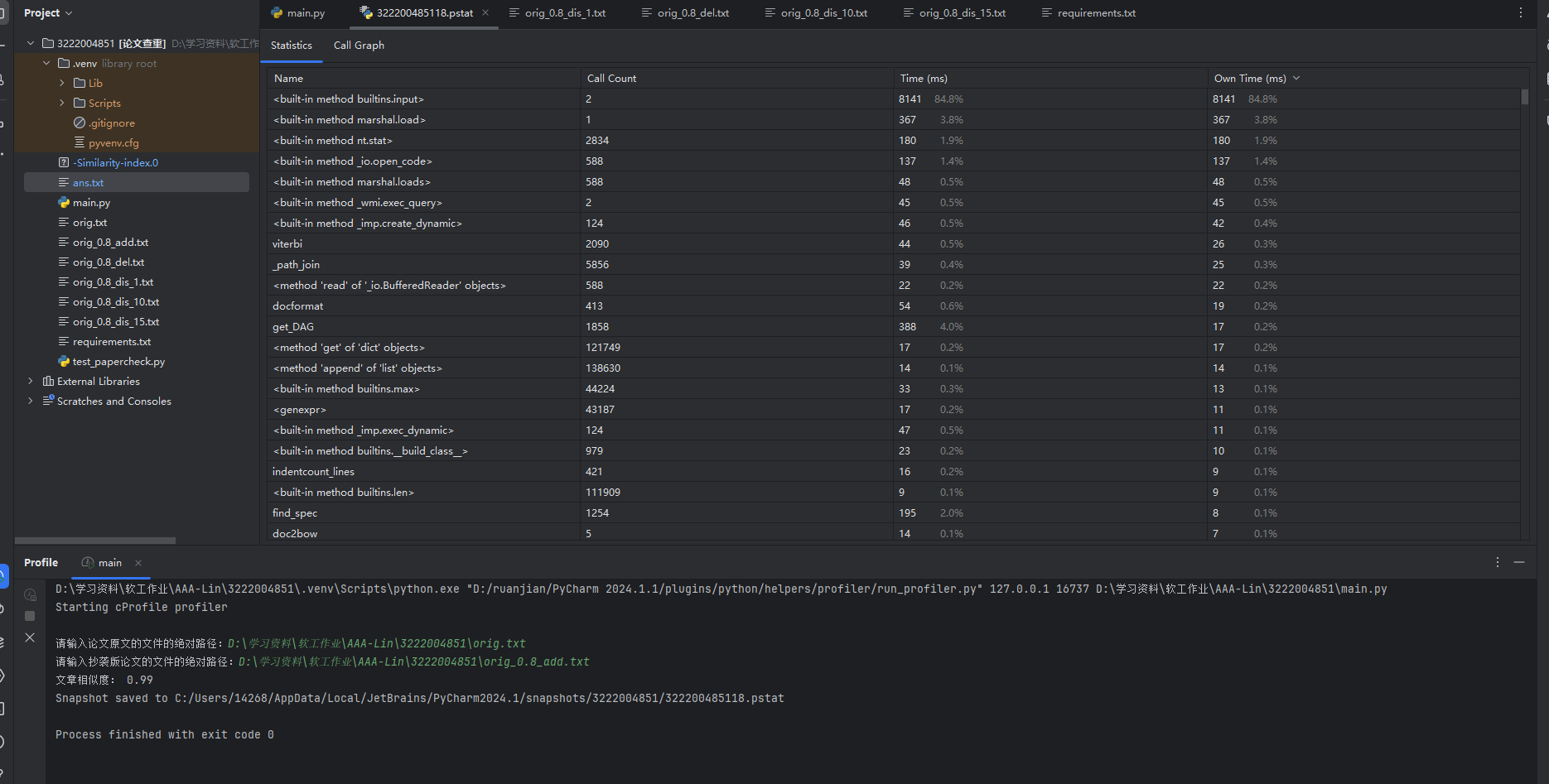Image resolution: width=1549 pixels, height=784 pixels.
Task: Collapse the 3222004851 project root folder
Action: (x=31, y=43)
